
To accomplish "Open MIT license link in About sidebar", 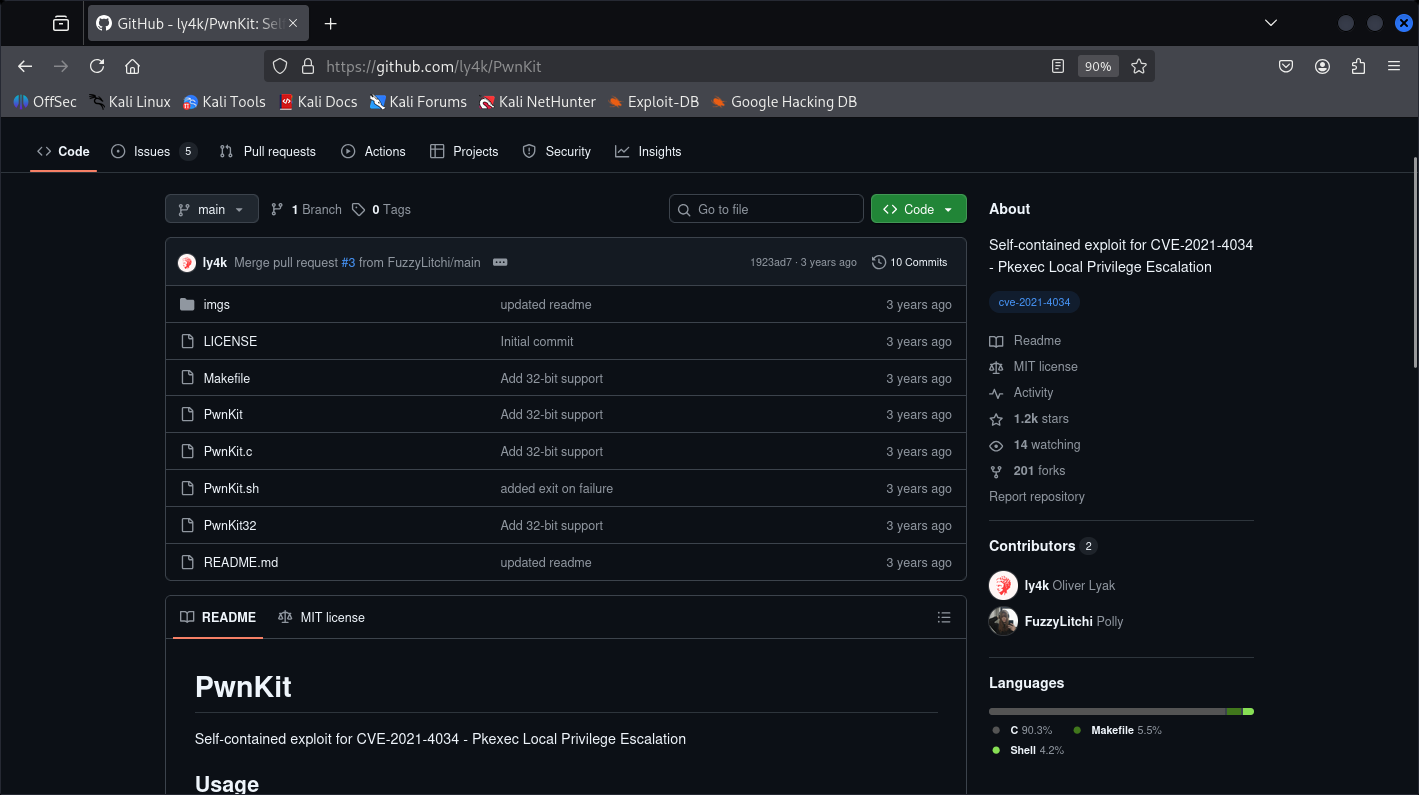I will [x=1033, y=366].
